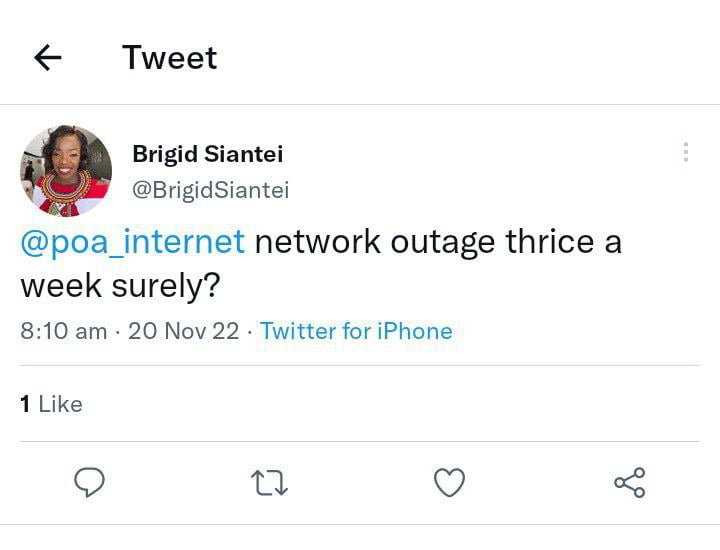
Task: Click the display name Brigid Siantei
Action: point(207,154)
